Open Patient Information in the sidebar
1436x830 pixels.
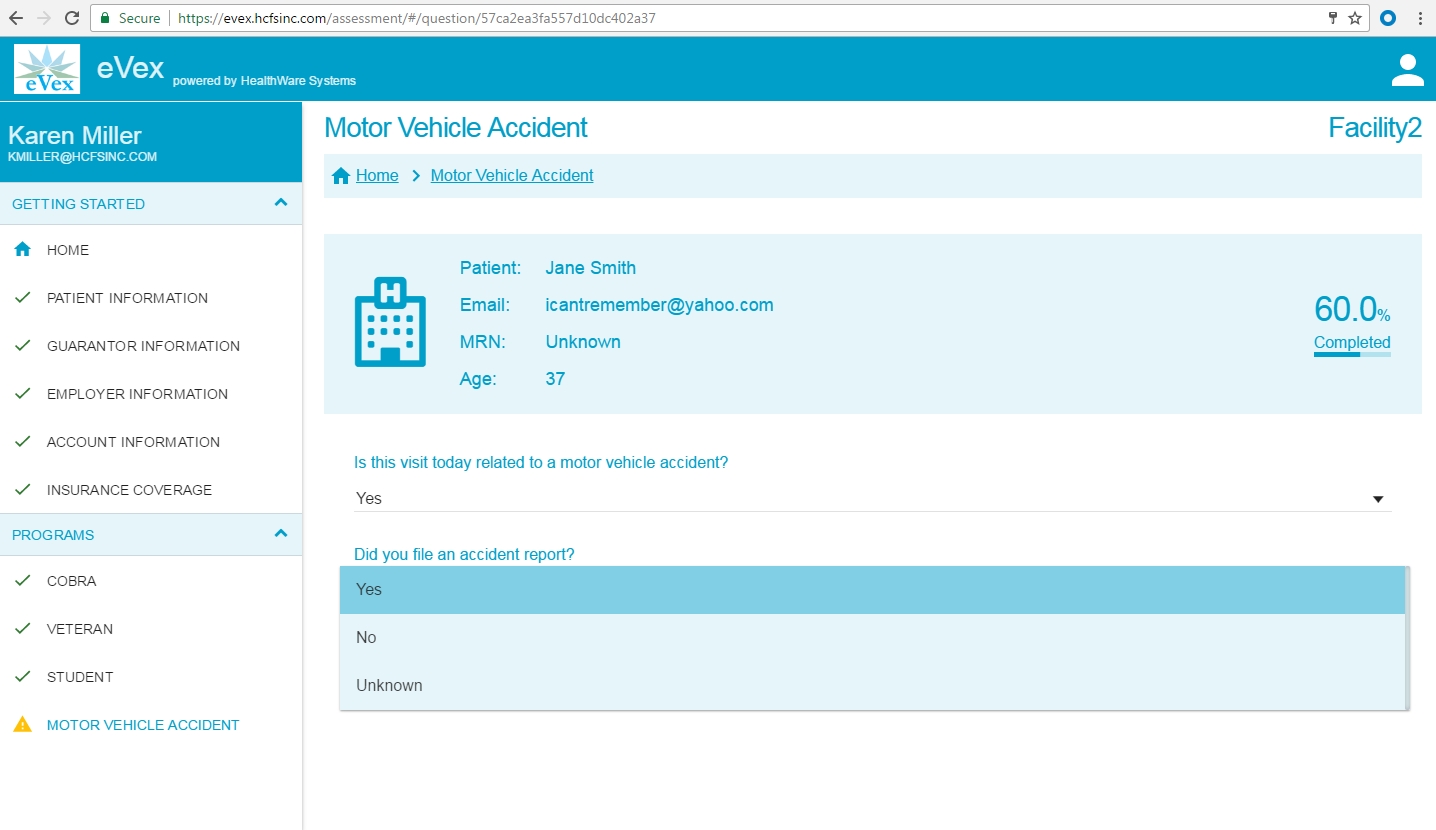tap(127, 298)
